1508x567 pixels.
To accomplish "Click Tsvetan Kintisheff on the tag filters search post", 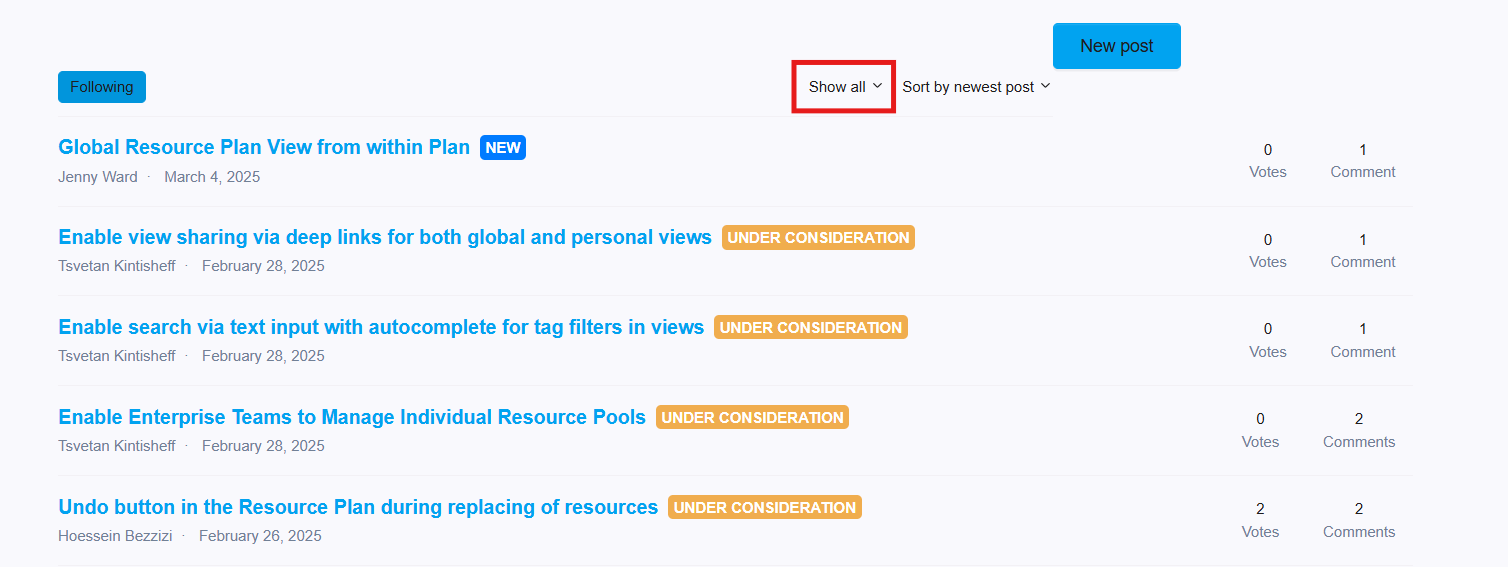I will (117, 356).
